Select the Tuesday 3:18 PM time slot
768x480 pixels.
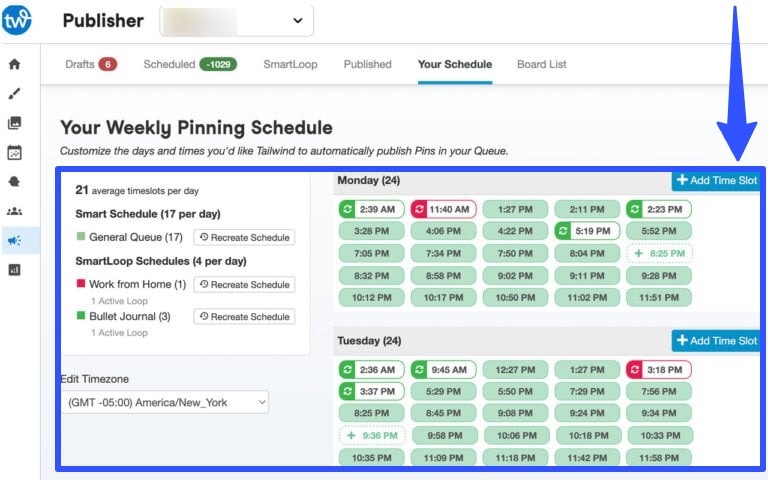click(x=659, y=370)
